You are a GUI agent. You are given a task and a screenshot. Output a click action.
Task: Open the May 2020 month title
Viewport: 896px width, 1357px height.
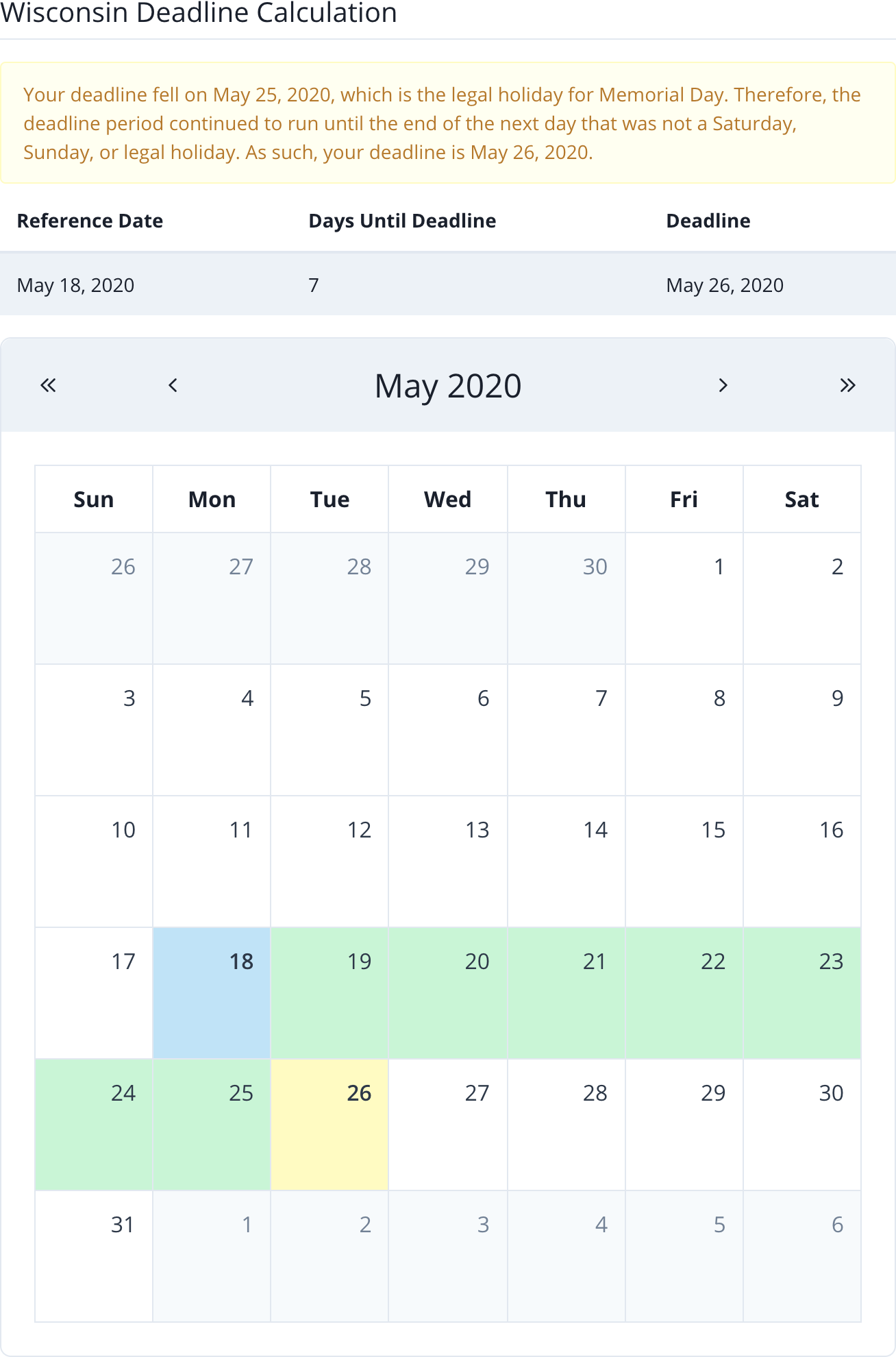click(x=448, y=386)
